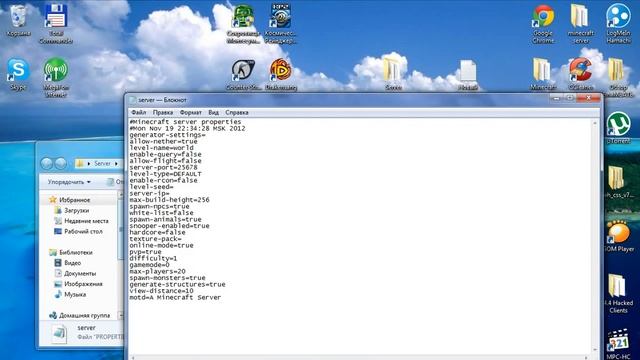Go back using Explorer's back arrow
The image size is (640, 360).
click(47, 164)
